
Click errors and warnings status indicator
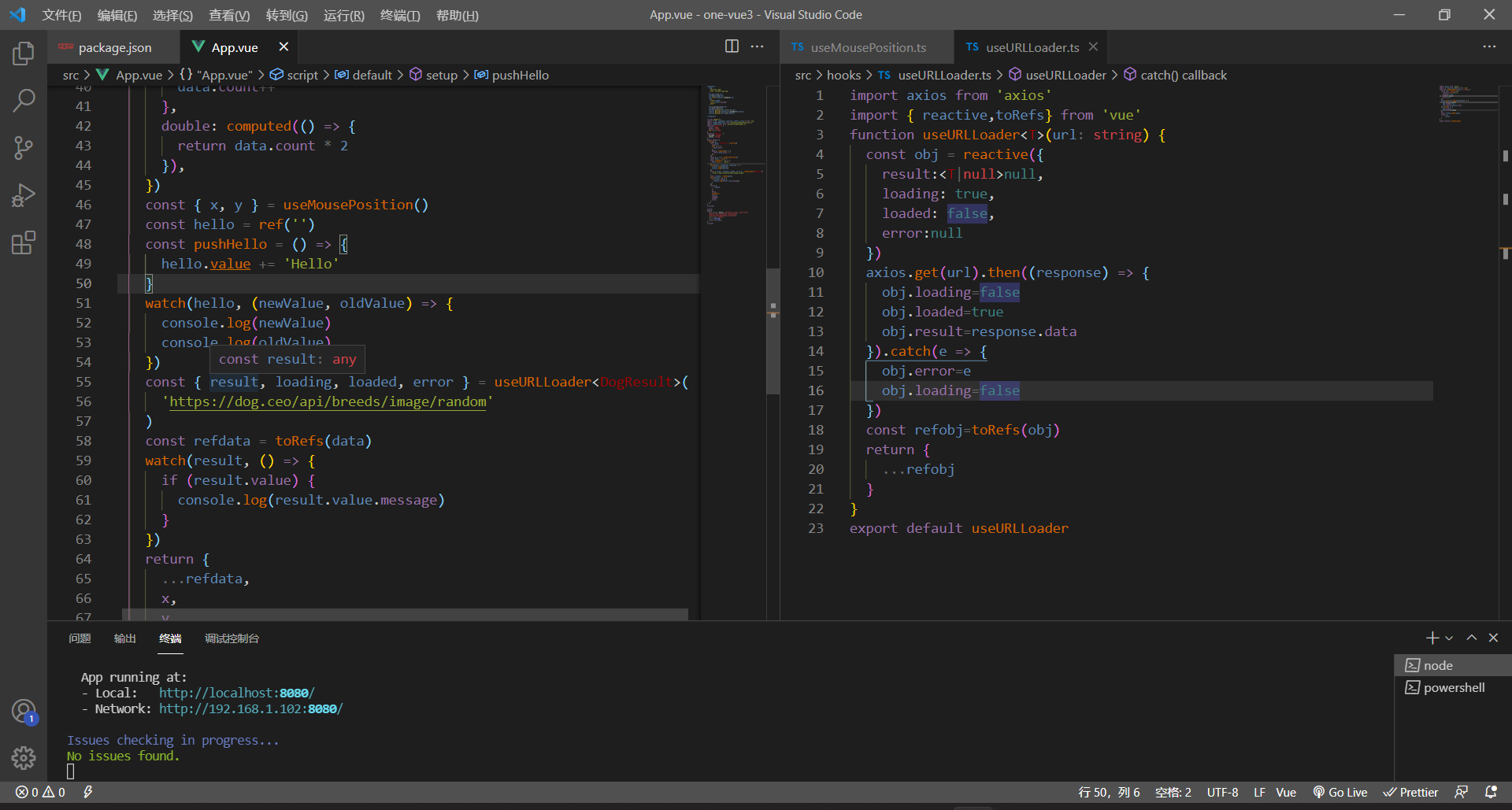pyautogui.click(x=40, y=792)
